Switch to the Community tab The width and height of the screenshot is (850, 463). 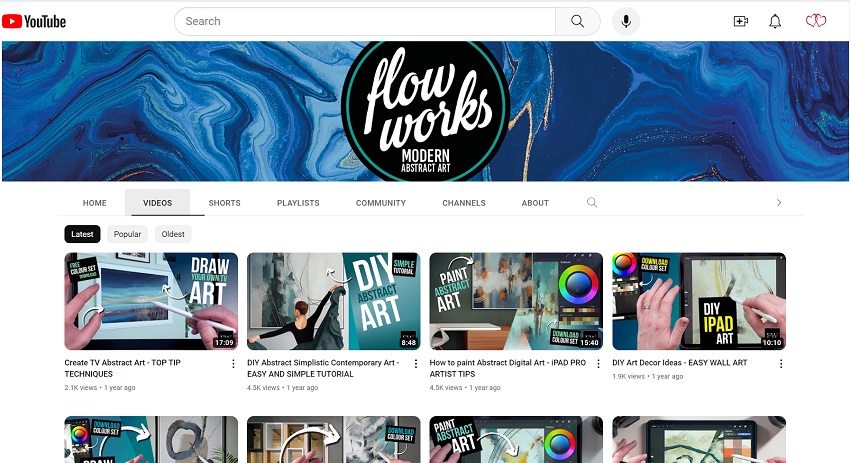click(381, 203)
